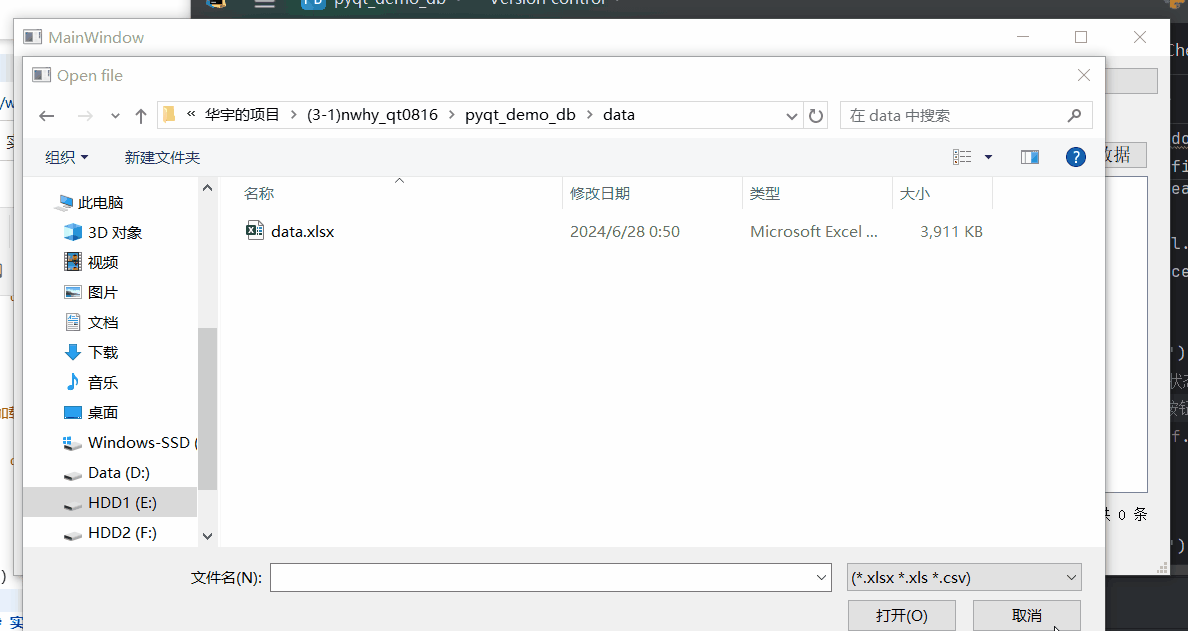Go forward with the right arrow button
This screenshot has height=631, width=1188.
[85, 116]
